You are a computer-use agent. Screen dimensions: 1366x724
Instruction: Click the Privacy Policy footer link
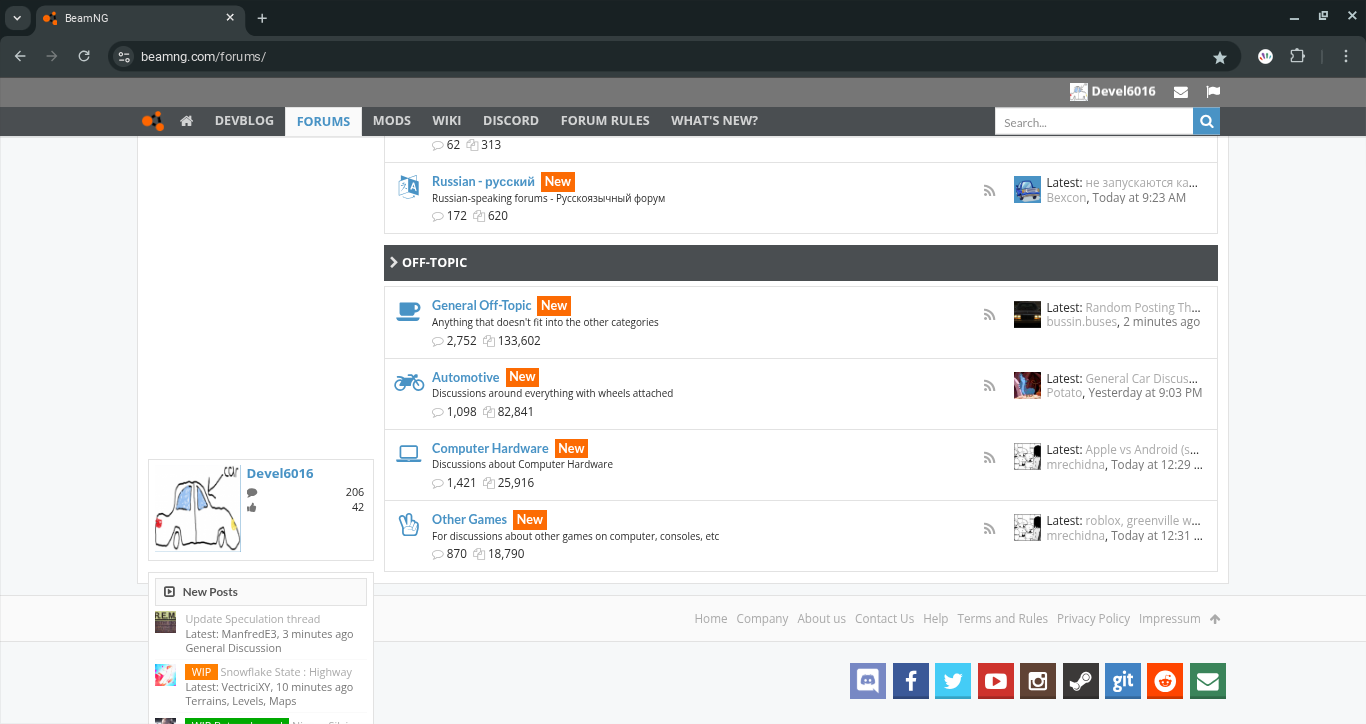[x=1093, y=619]
